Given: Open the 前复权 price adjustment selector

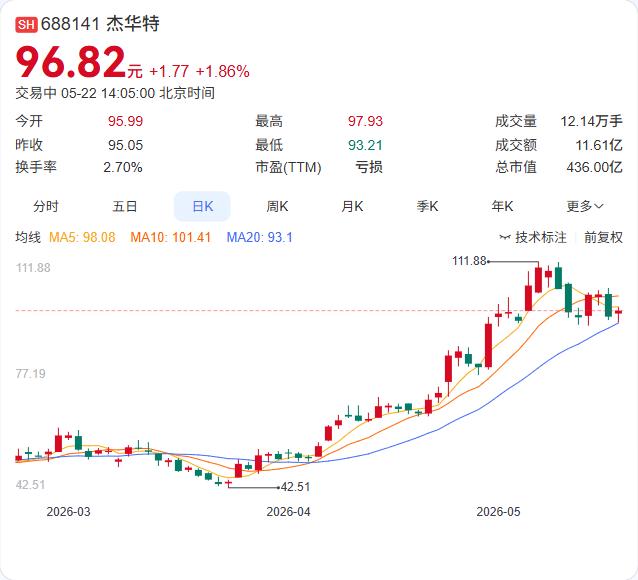Looking at the screenshot, I should point(603,237).
